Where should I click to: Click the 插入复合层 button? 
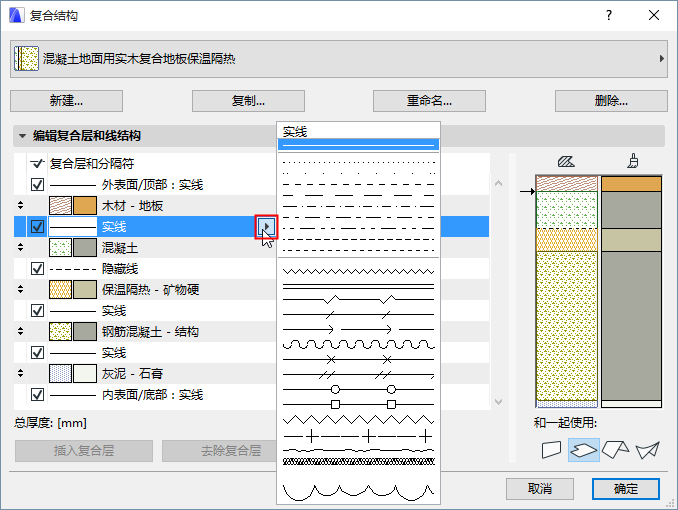[84, 451]
